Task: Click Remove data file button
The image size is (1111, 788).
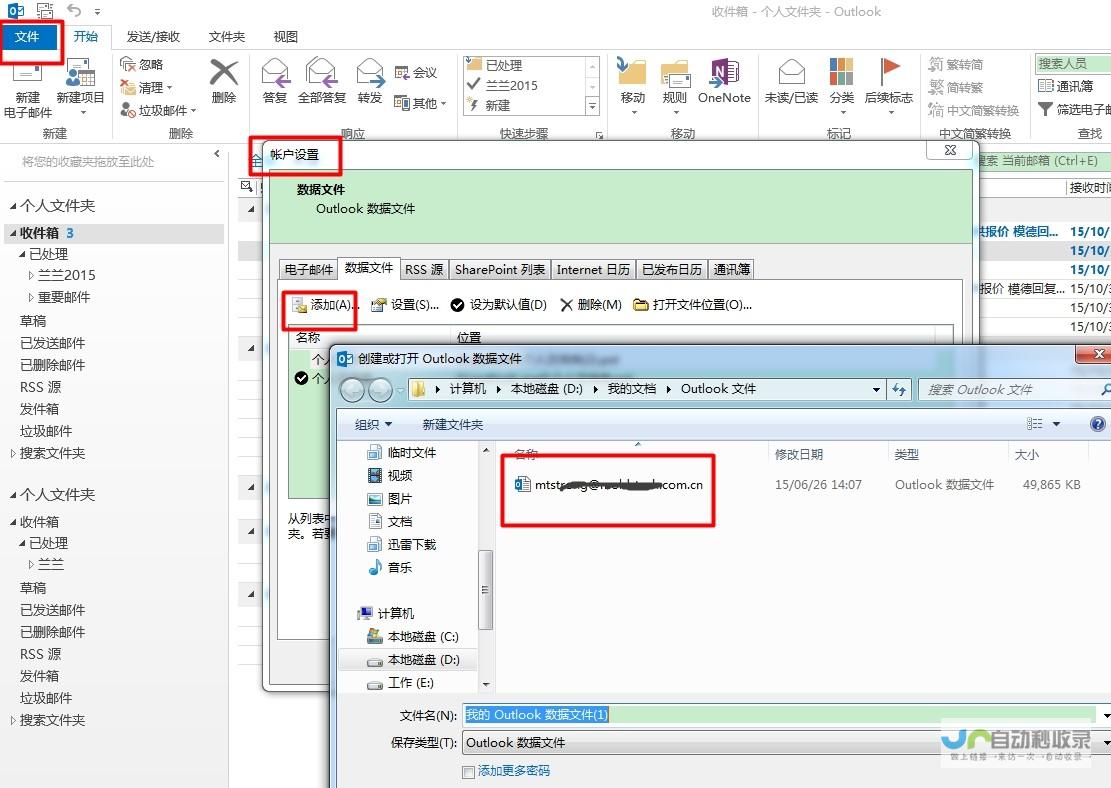Action: click(x=590, y=305)
